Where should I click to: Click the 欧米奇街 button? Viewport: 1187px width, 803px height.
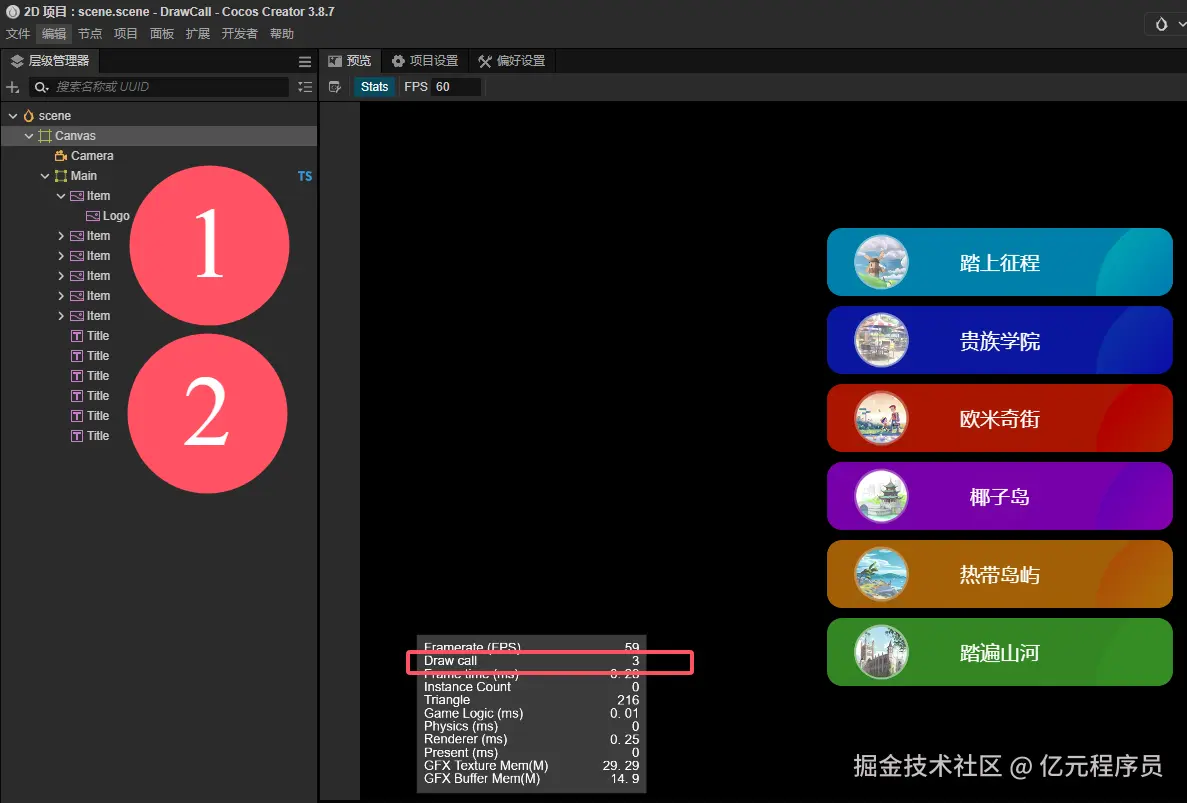[x=999, y=418]
